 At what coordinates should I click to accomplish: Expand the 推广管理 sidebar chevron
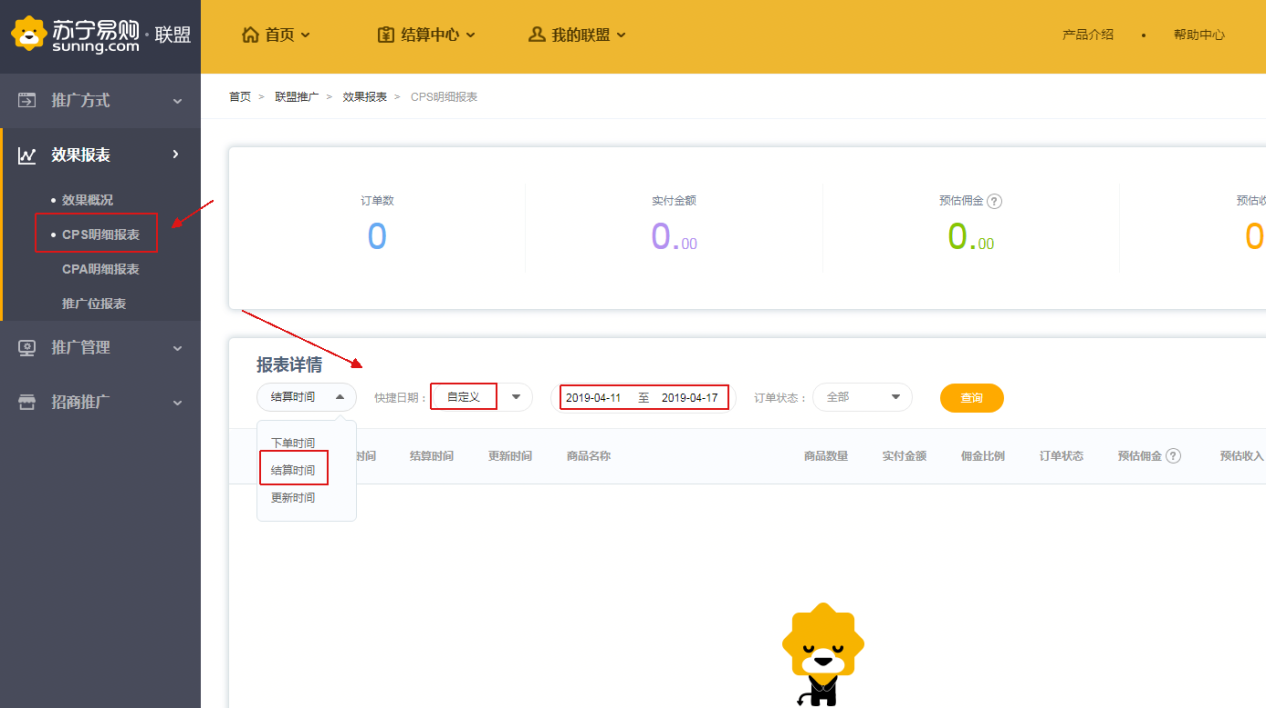point(177,348)
